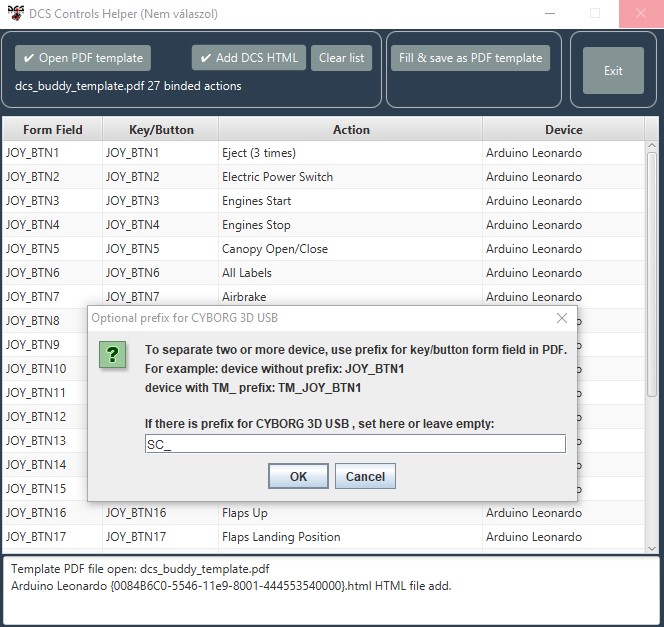Click the Clear list button
The height and width of the screenshot is (627, 664).
click(341, 58)
